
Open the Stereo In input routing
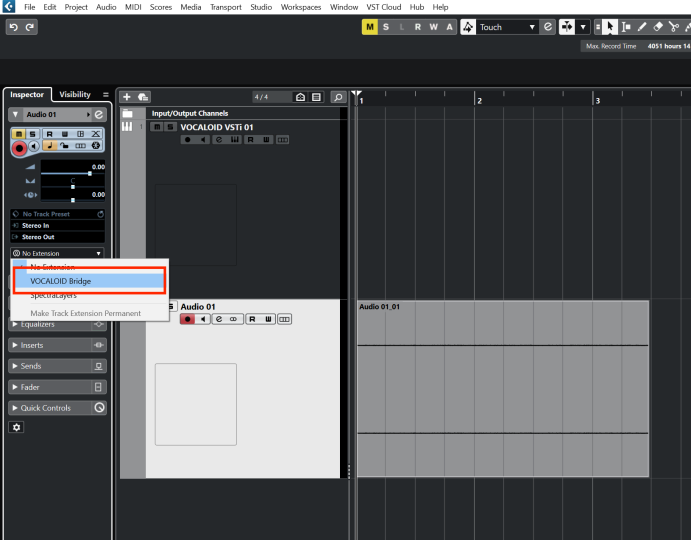tap(57, 225)
